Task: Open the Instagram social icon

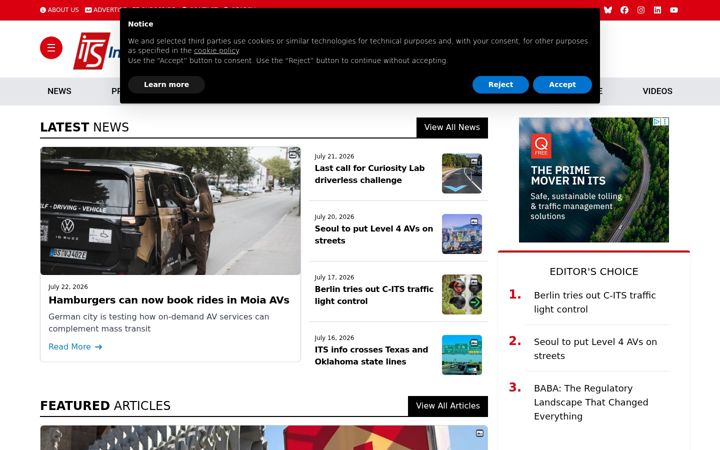Action: tap(641, 10)
